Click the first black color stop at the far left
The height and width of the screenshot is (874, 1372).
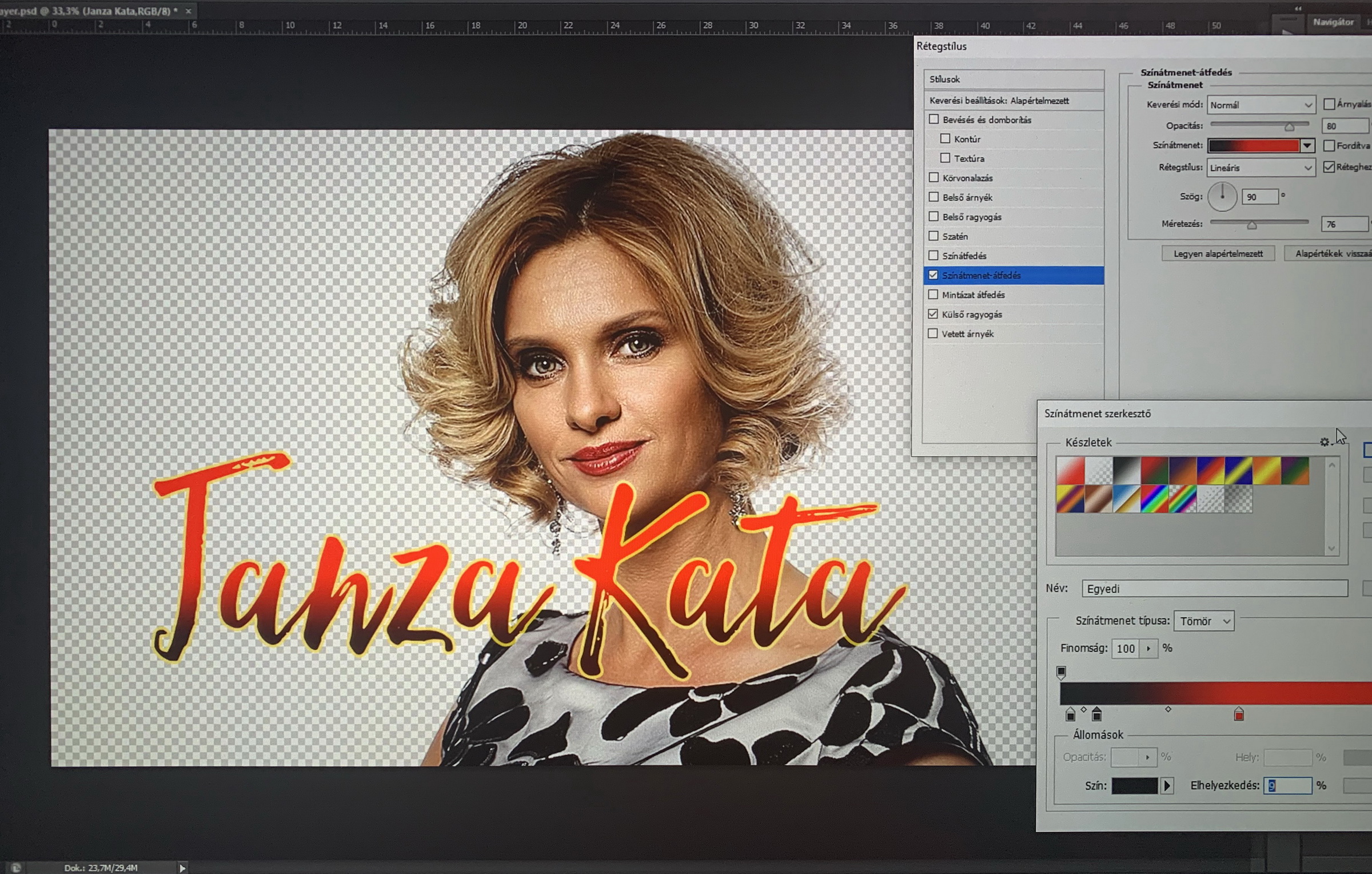pyautogui.click(x=1070, y=714)
